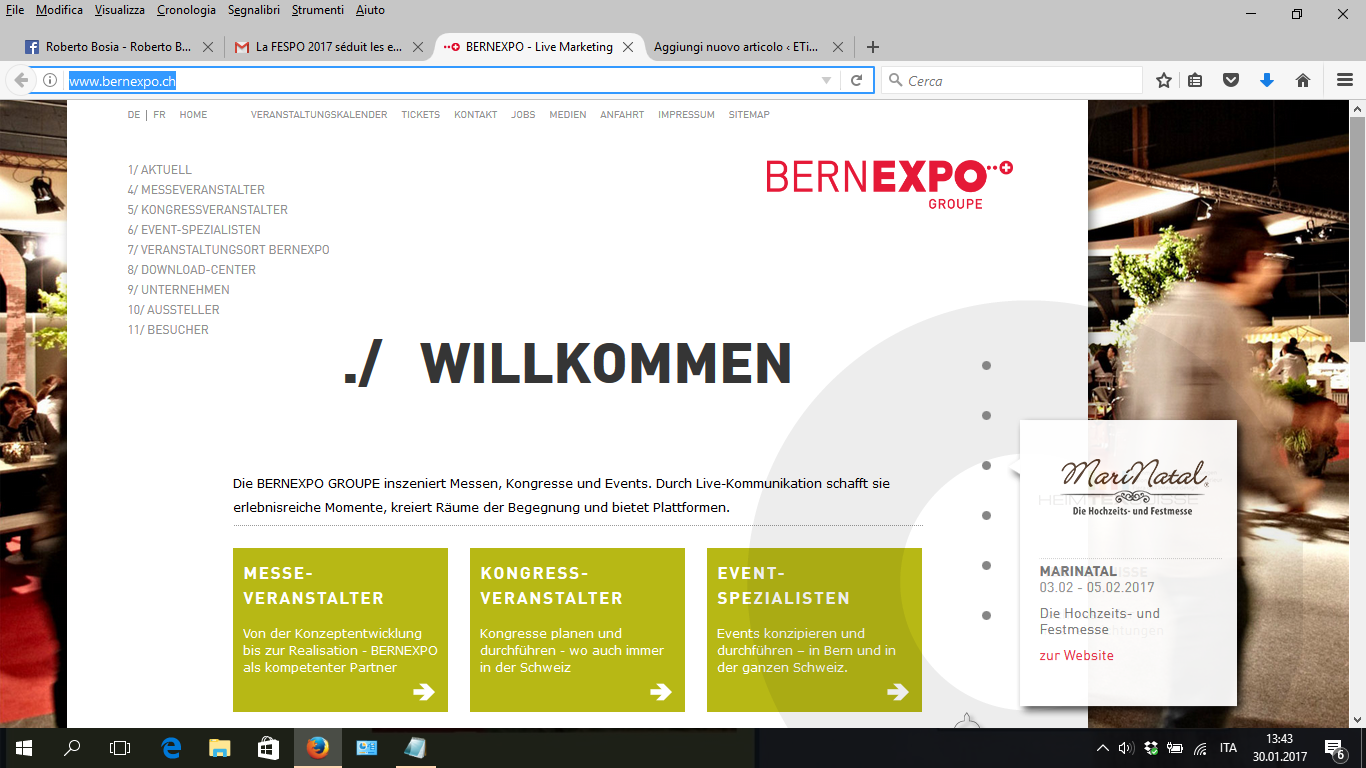Close the BERNEXPO - Live Marketing tab
Viewport: 1366px width, 768px height.
[628, 47]
